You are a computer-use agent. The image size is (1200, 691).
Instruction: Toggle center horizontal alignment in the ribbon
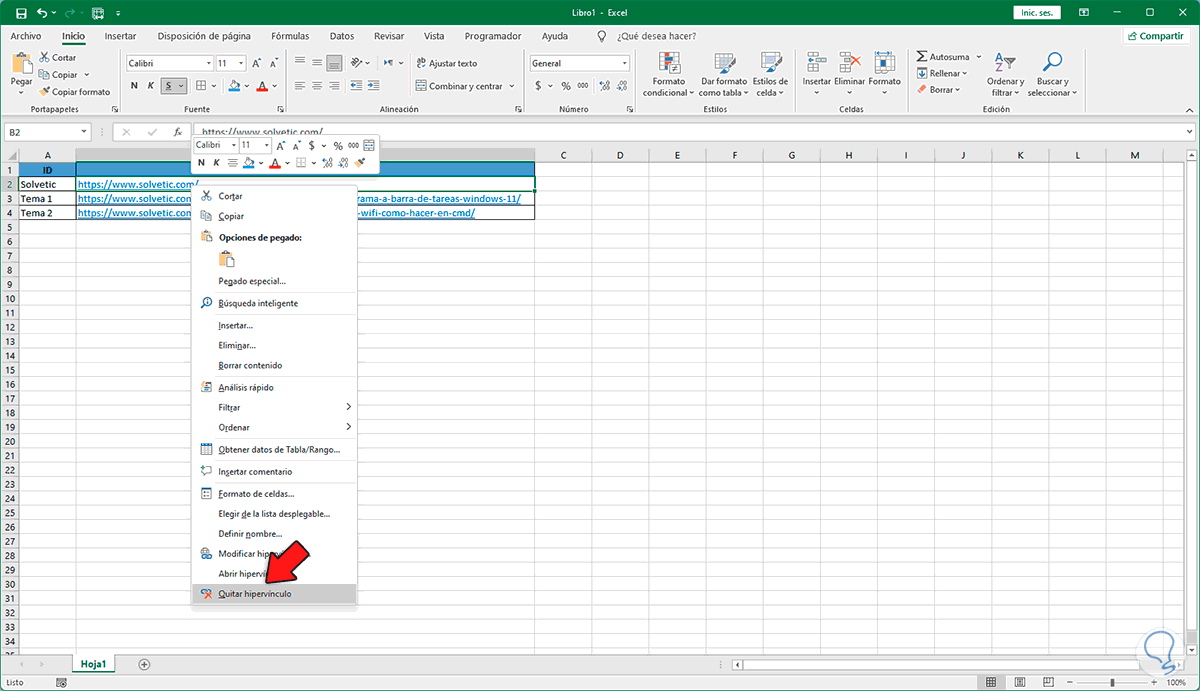[317, 86]
